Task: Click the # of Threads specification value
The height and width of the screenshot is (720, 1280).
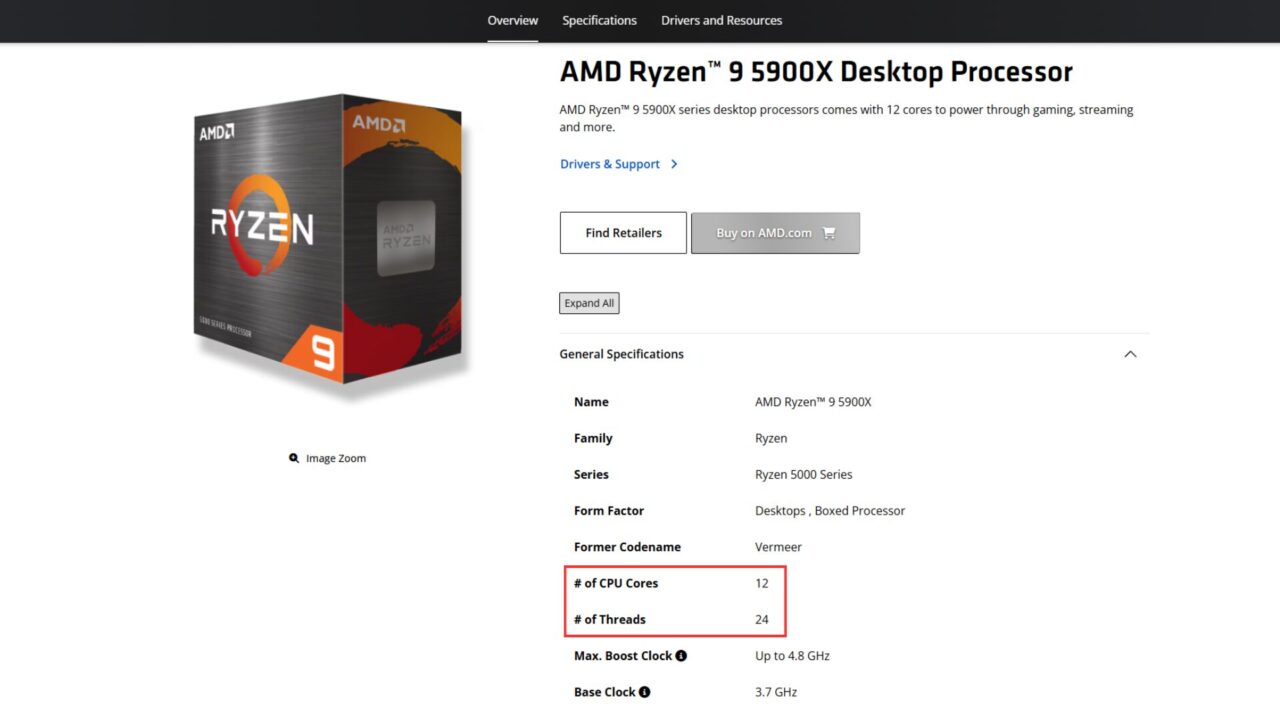Action: (x=762, y=619)
